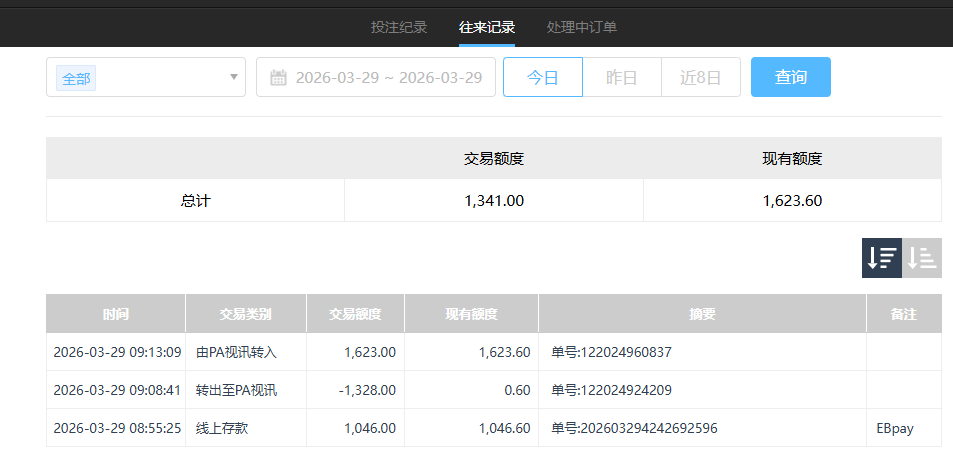
Task: Open the date range 2026-03-29 input
Action: coord(388,78)
